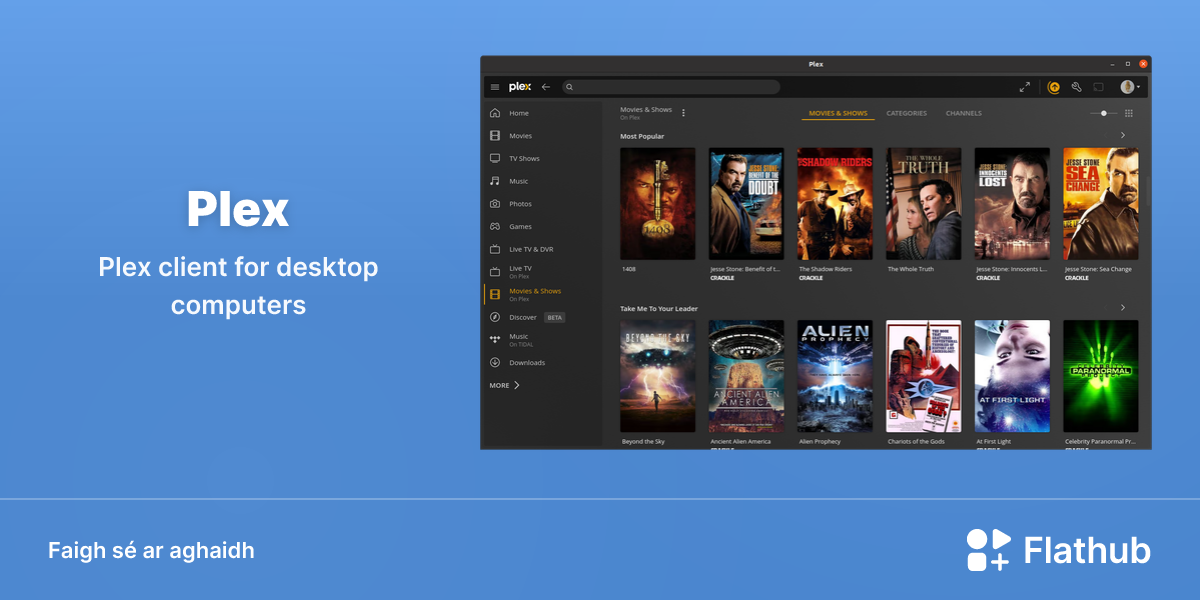Viewport: 1200px width, 600px height.
Task: Go back using the left arrow icon
Action: (x=546, y=87)
